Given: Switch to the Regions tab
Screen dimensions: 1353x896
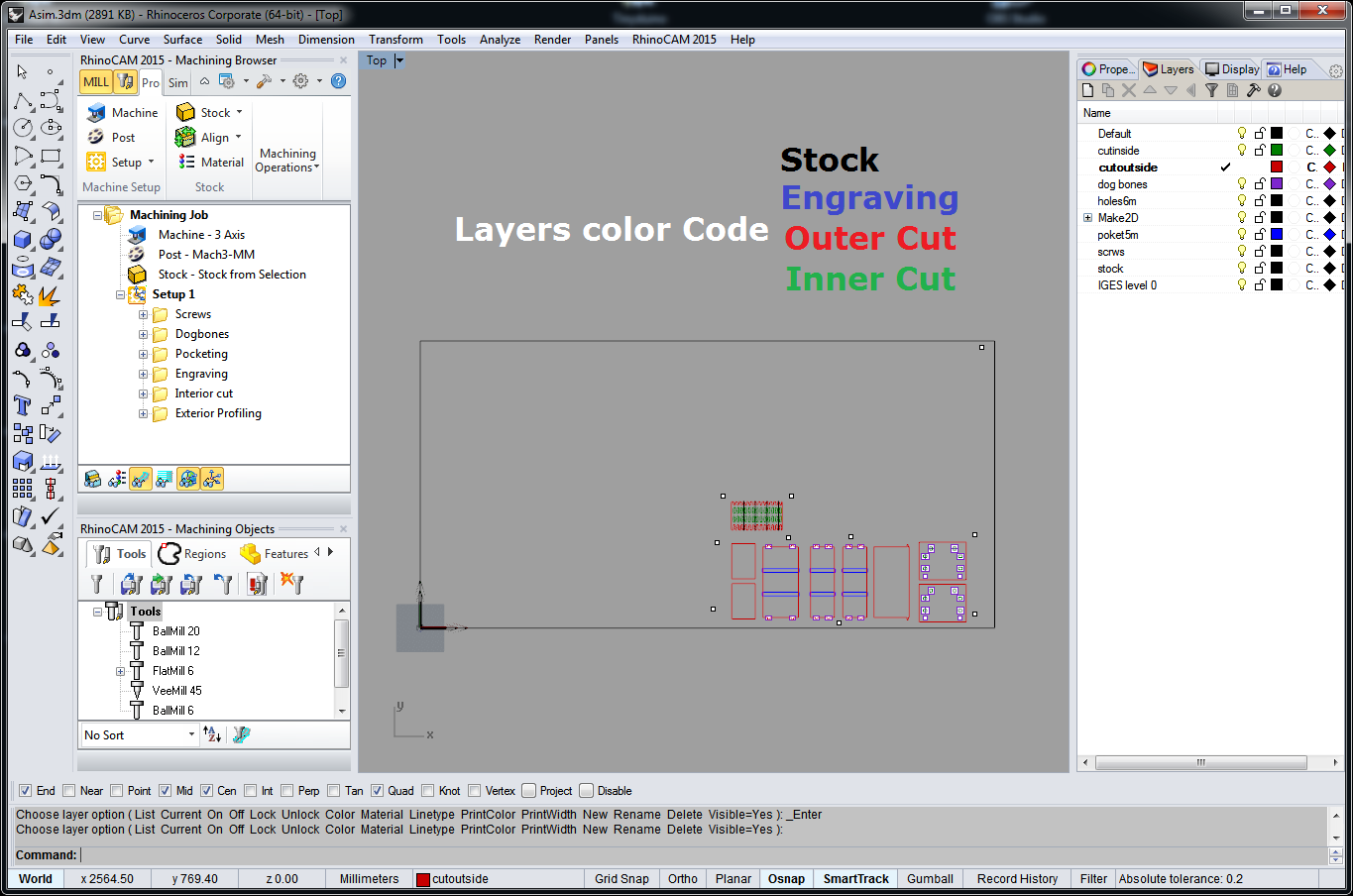Looking at the screenshot, I should (x=193, y=554).
